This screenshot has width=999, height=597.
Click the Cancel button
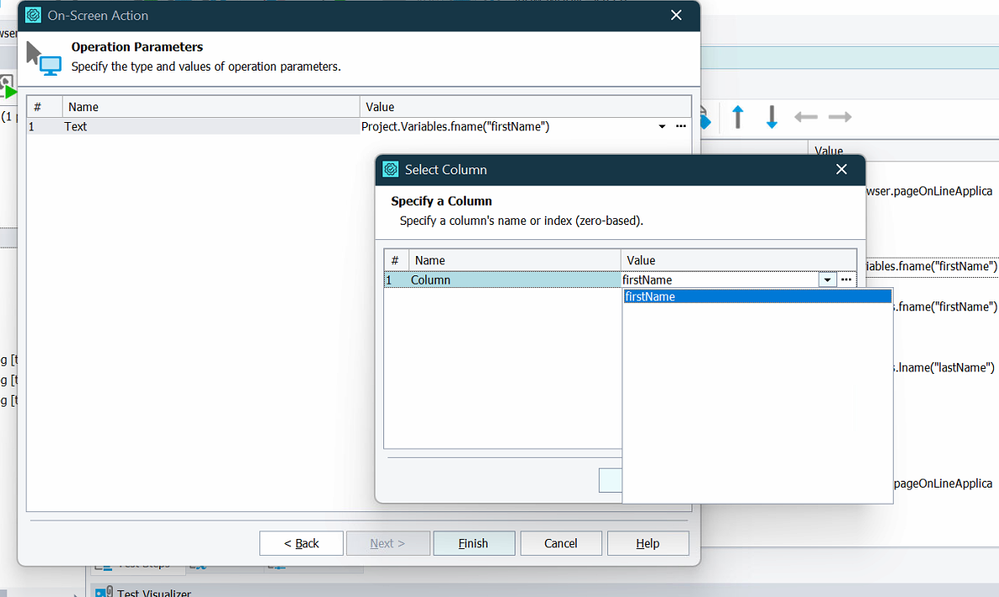[x=561, y=543]
